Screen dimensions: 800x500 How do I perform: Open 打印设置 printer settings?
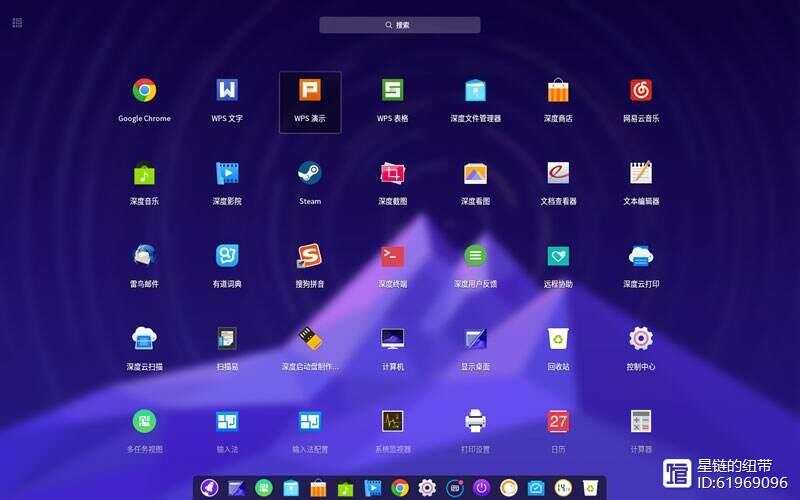coord(476,421)
